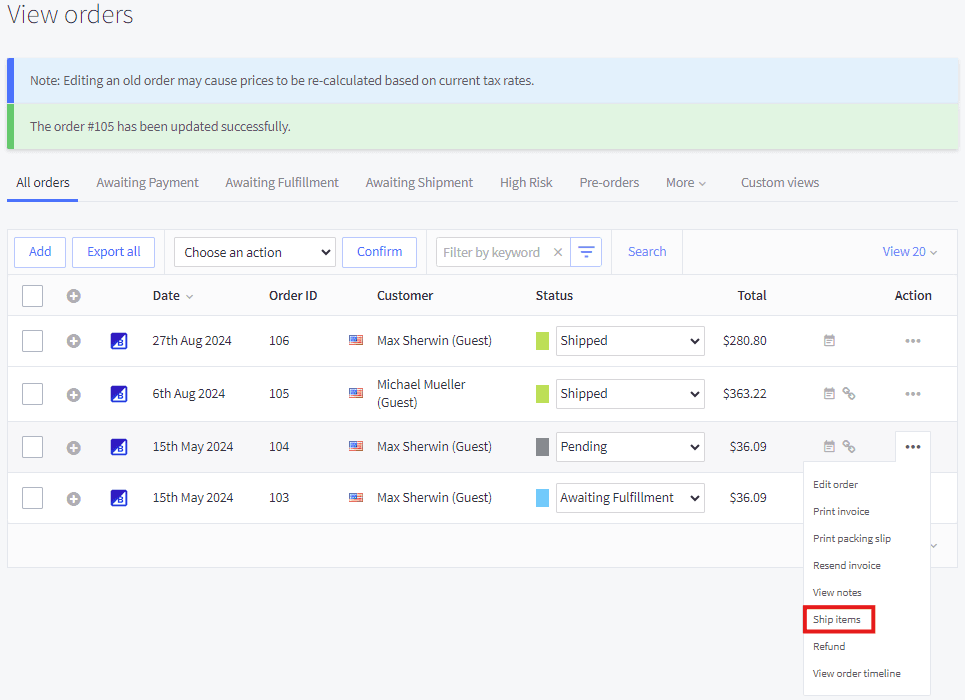Choose Print invoice from the action menu
Image resolution: width=965 pixels, height=700 pixels.
841,512
